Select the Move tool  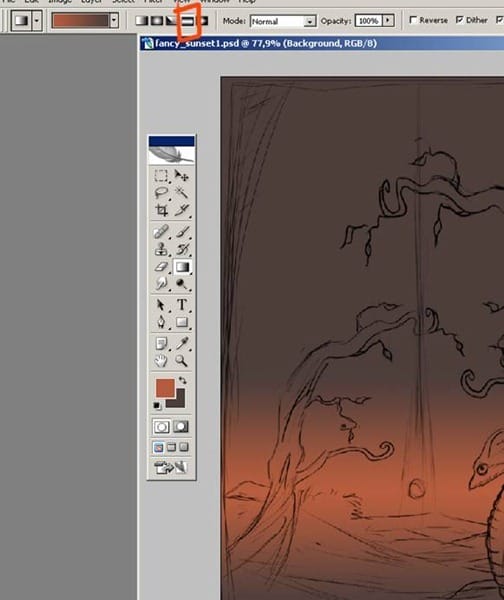click(x=181, y=176)
